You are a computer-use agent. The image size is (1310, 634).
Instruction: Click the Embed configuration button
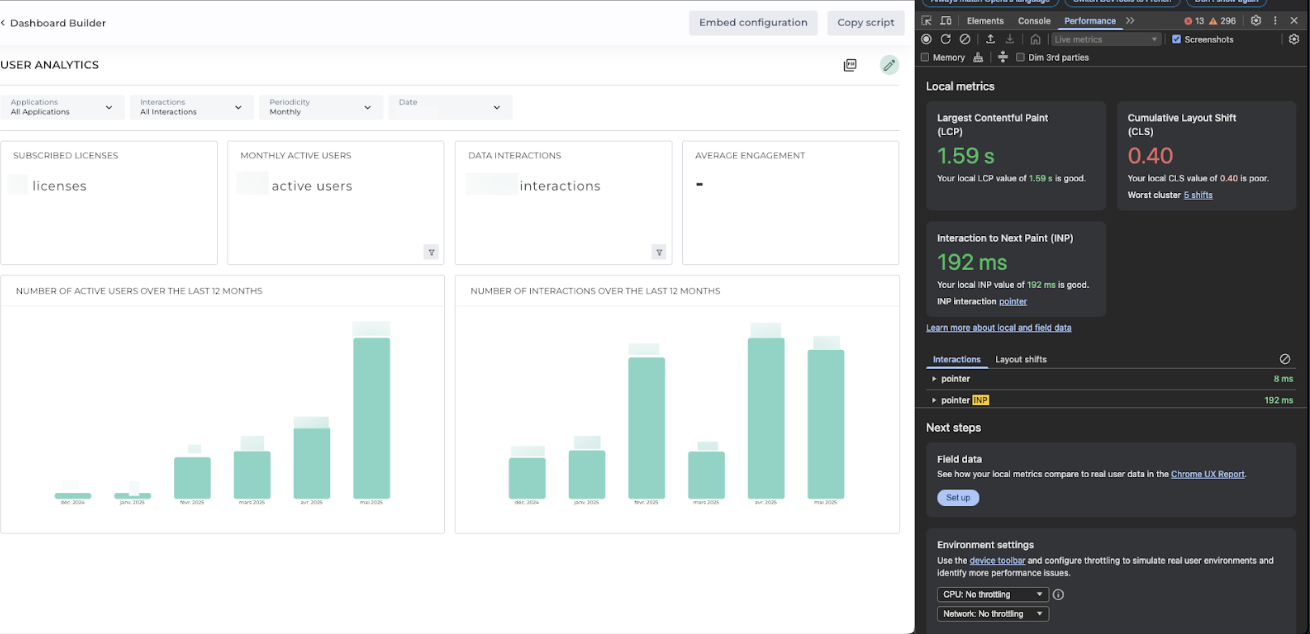pyautogui.click(x=752, y=23)
